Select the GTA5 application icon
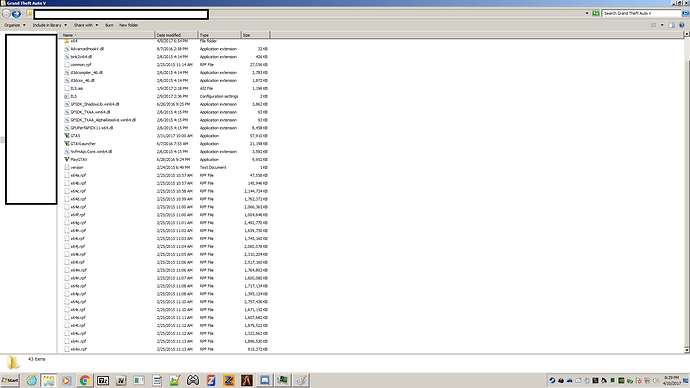Viewport: 690px width, 388px height. point(66,136)
